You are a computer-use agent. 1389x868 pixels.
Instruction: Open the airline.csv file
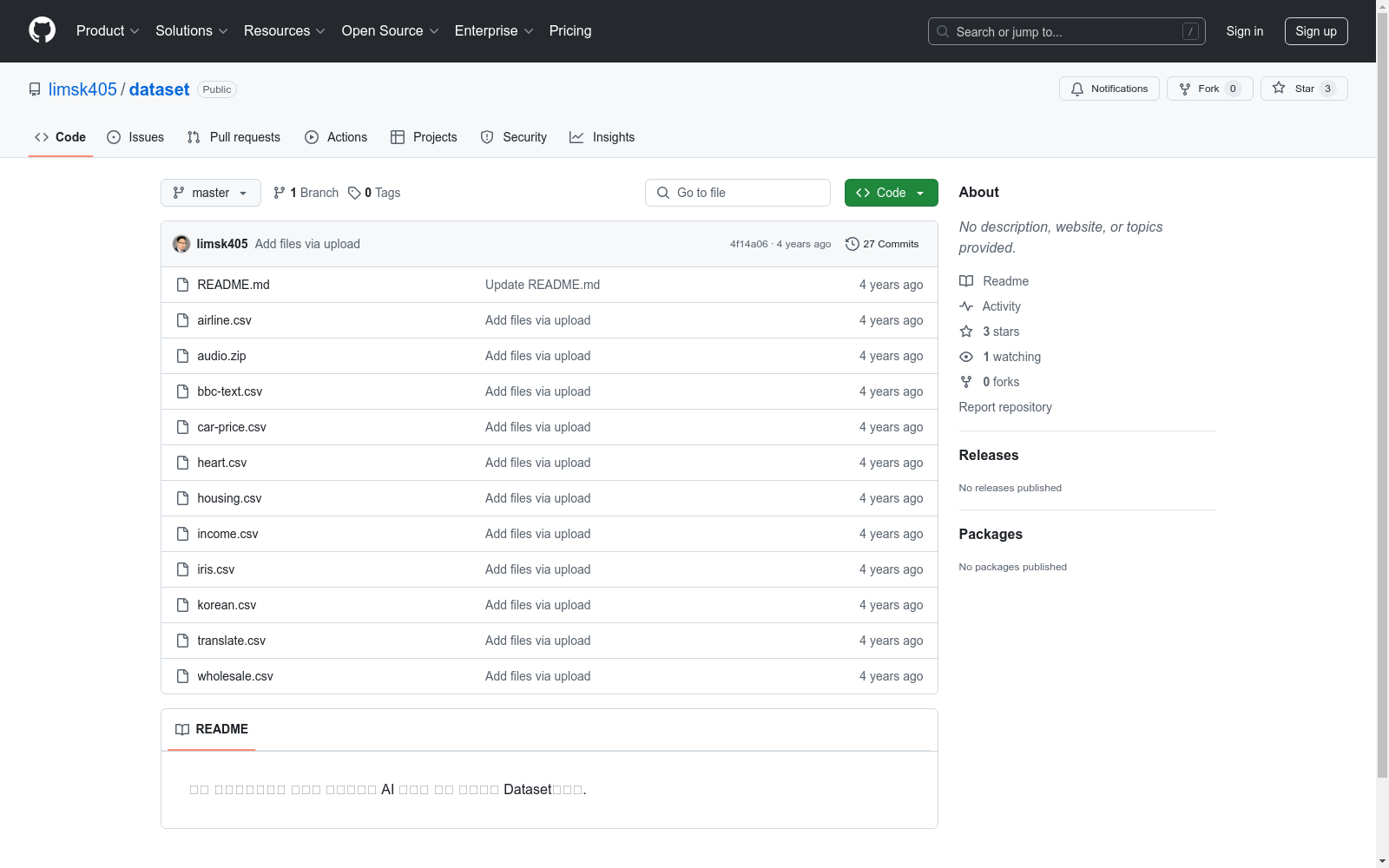tap(224, 320)
